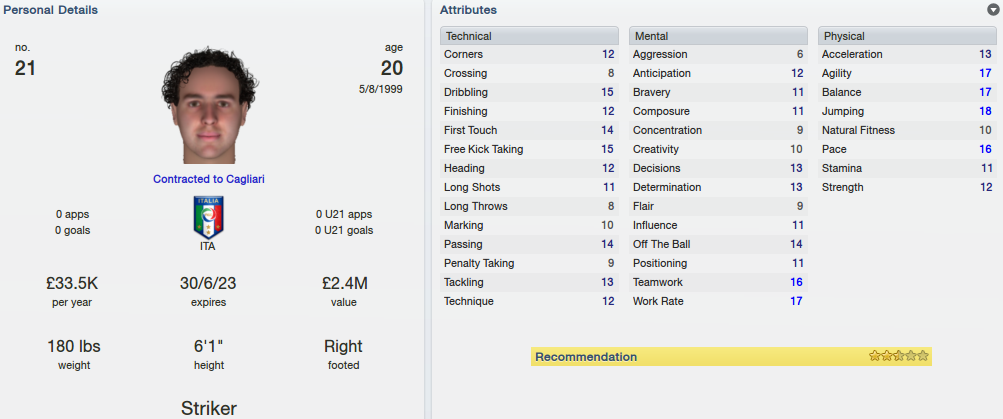Screen dimensions: 1003x419
Task: Click the Attributes panel title
Action: tap(468, 10)
